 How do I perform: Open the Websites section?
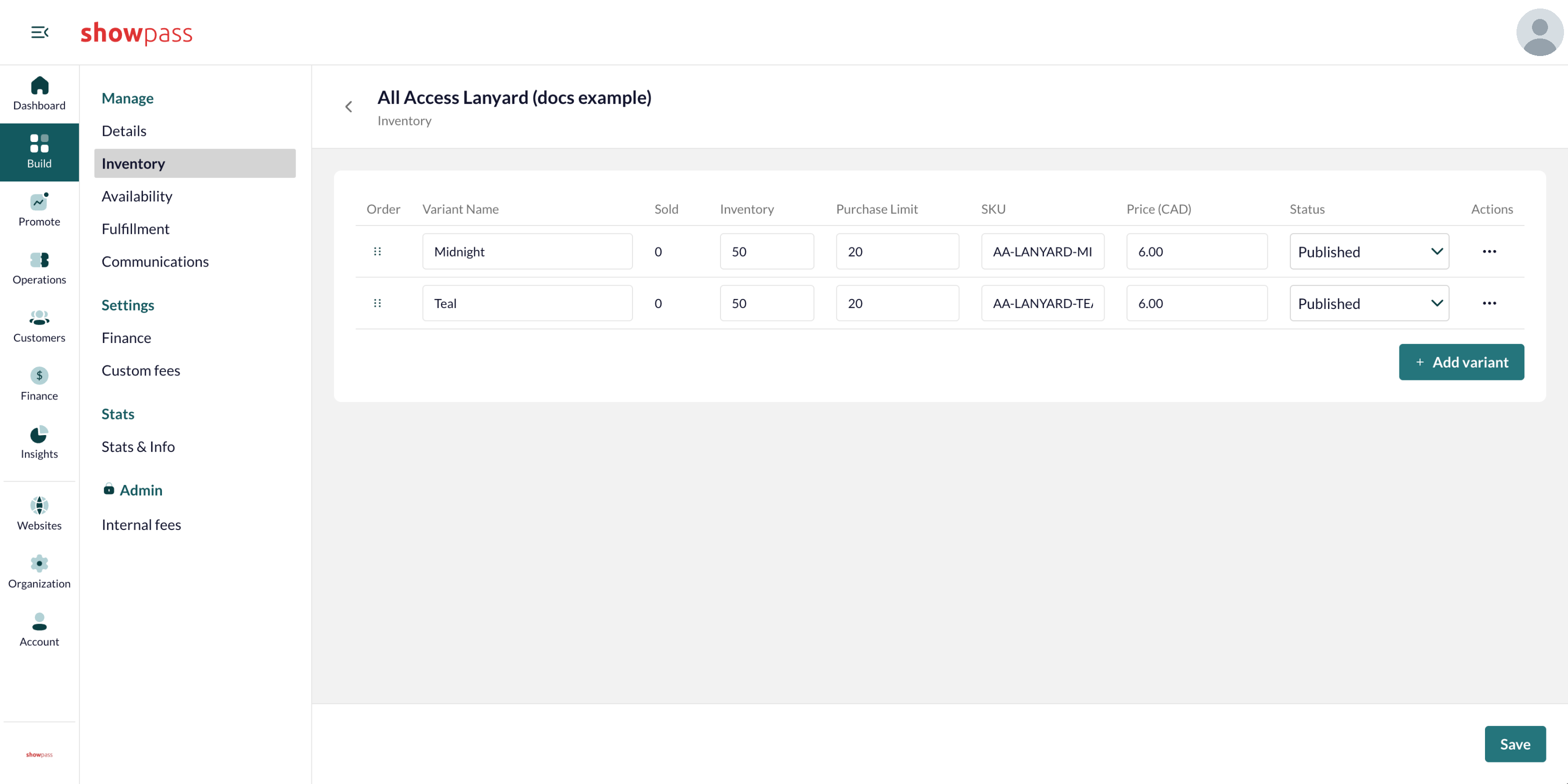[39, 514]
